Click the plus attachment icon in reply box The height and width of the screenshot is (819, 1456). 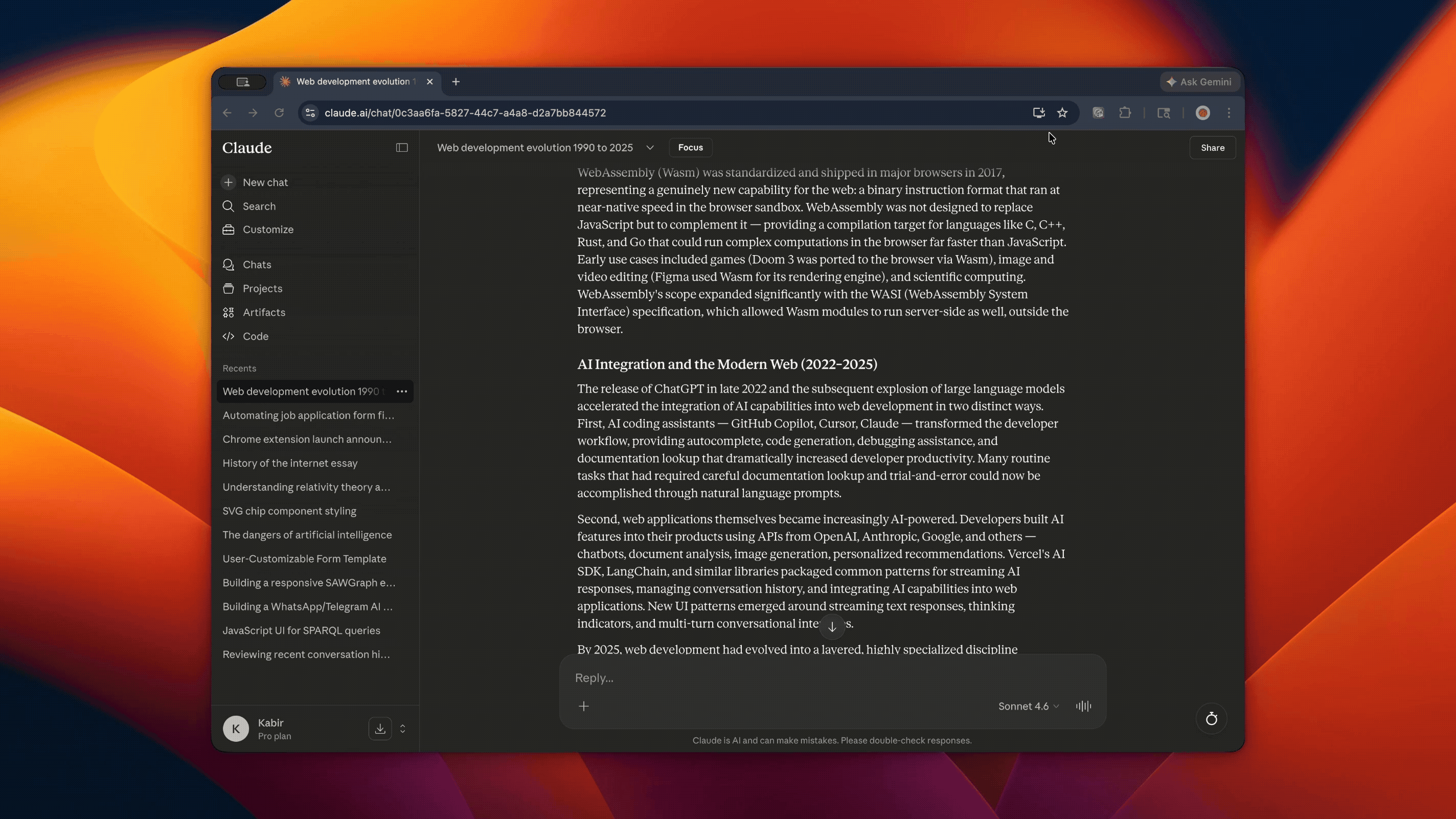point(583,706)
